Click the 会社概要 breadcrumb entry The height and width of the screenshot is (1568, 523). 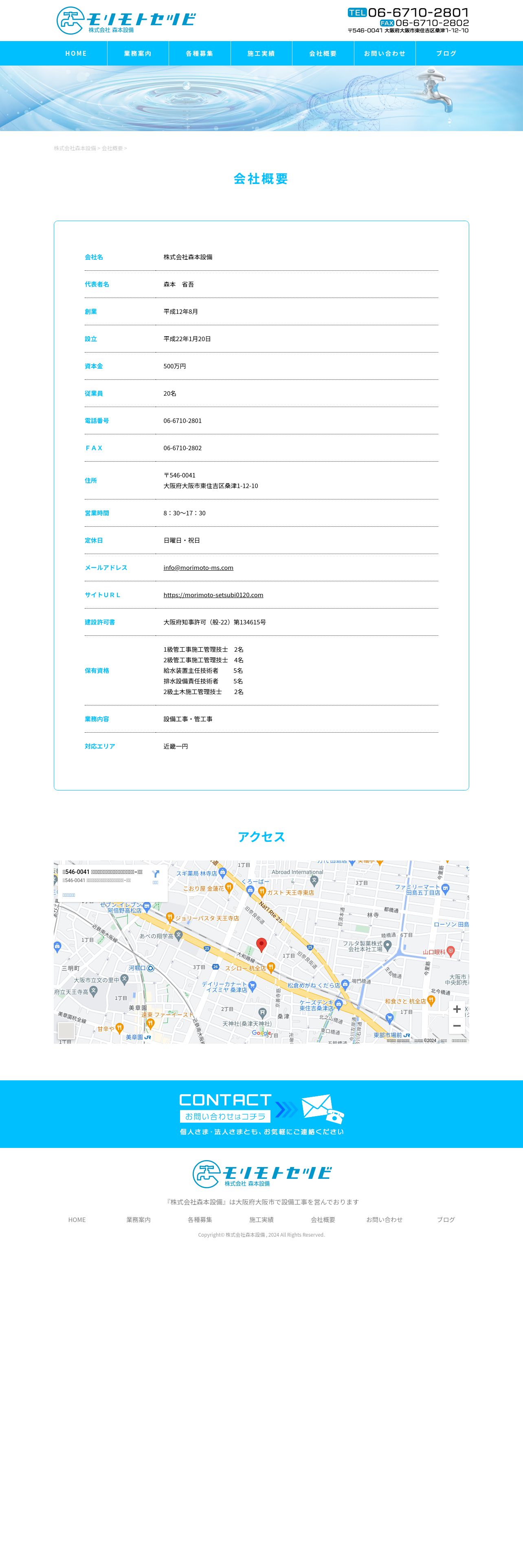(x=112, y=149)
